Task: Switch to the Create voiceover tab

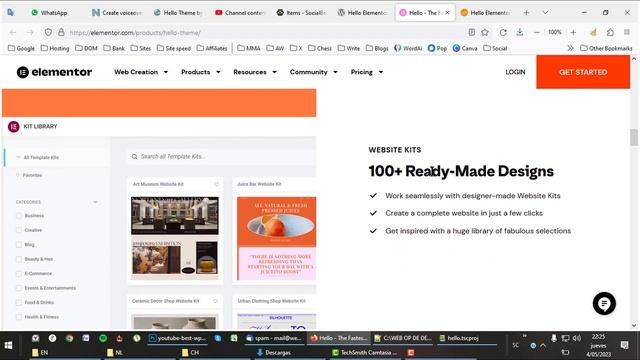Action: [x=118, y=13]
